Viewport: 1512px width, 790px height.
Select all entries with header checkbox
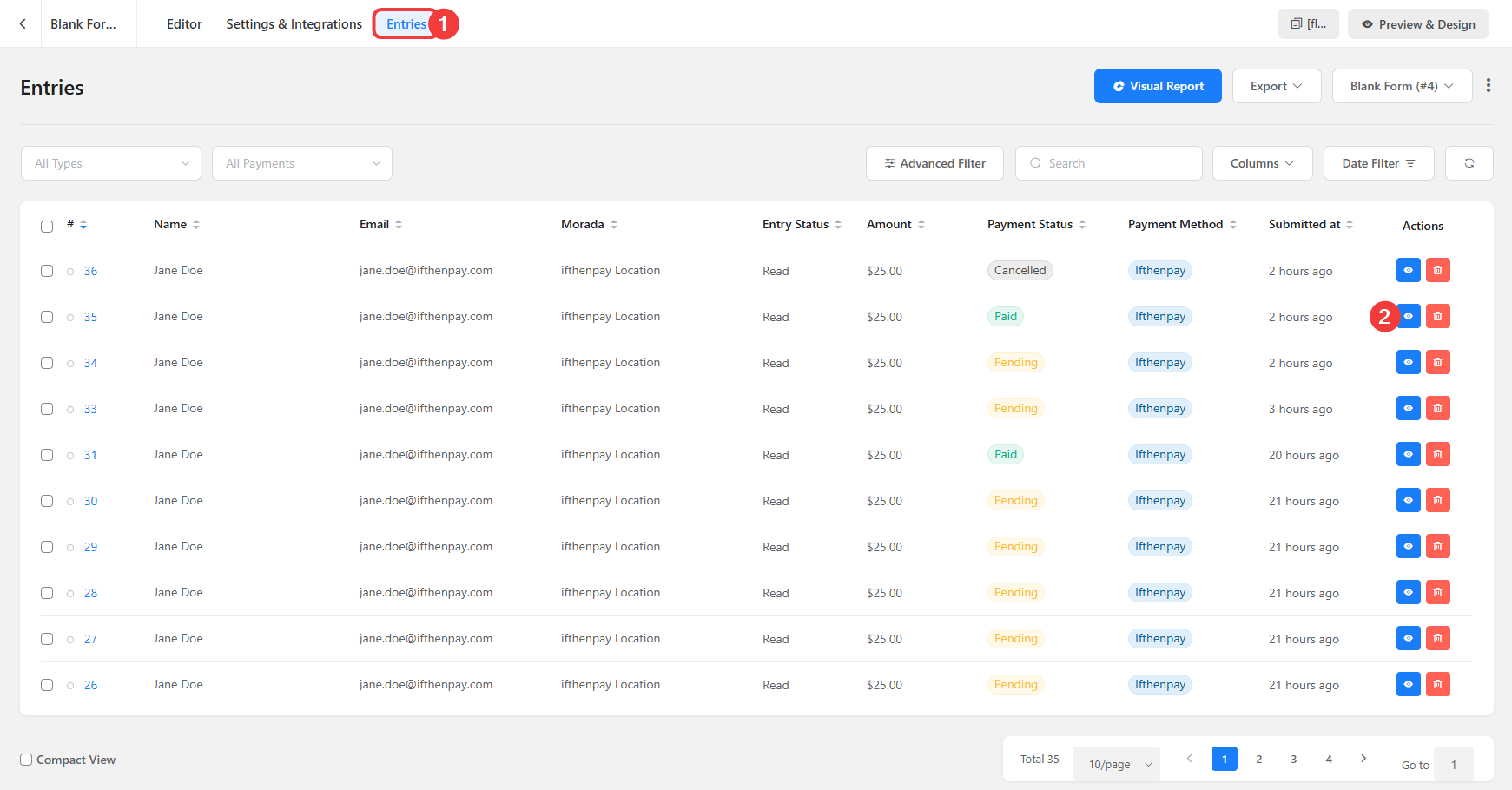(47, 227)
